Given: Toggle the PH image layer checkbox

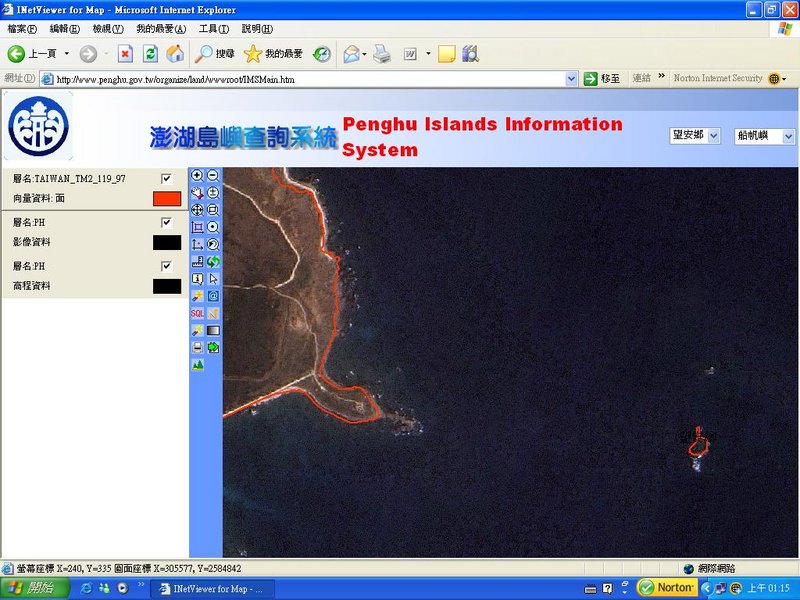Looking at the screenshot, I should click(x=167, y=223).
